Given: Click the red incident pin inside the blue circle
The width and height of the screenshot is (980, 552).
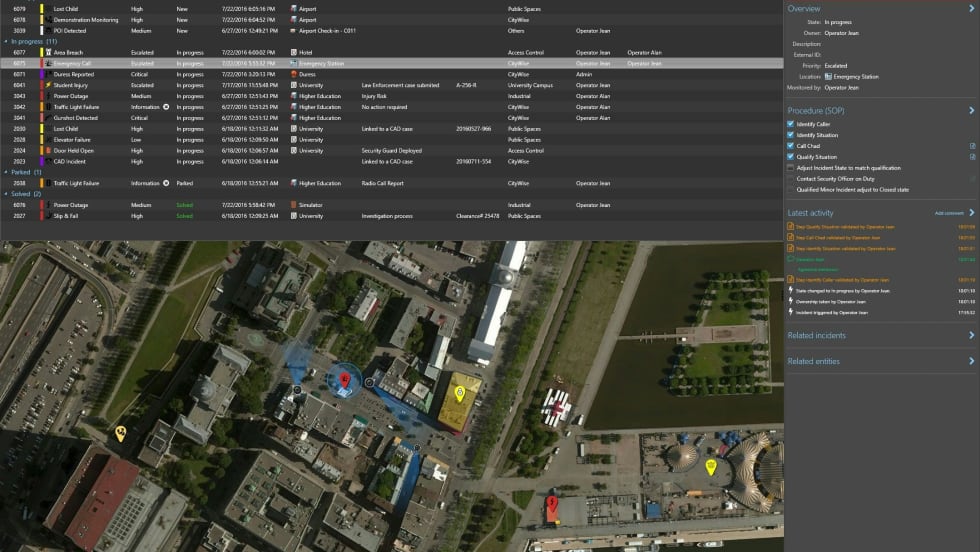Looking at the screenshot, I should tap(345, 379).
